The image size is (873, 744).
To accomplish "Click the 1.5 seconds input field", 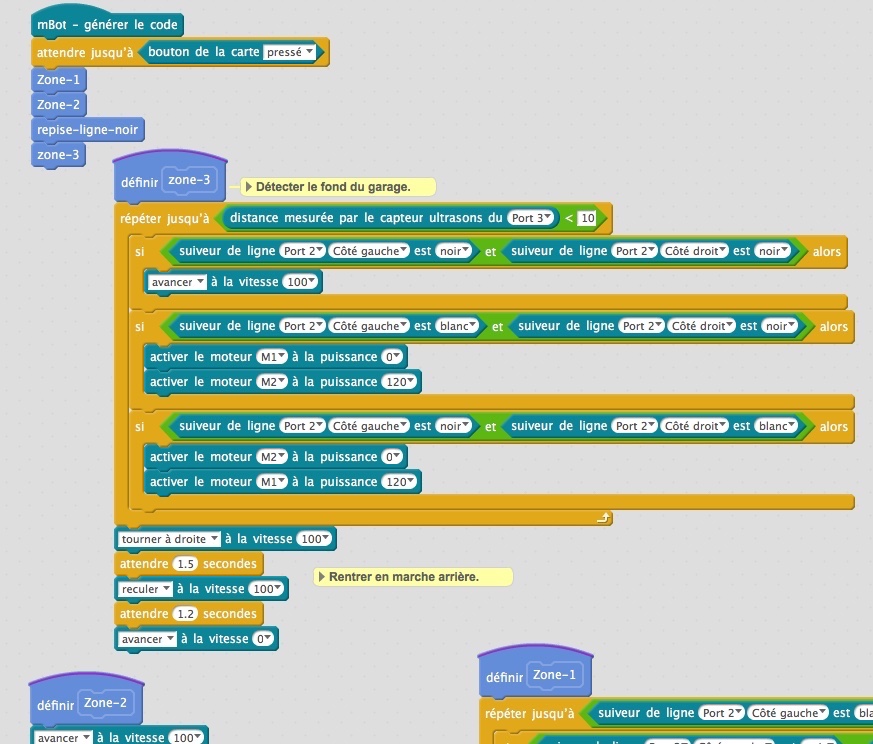I will [186, 564].
